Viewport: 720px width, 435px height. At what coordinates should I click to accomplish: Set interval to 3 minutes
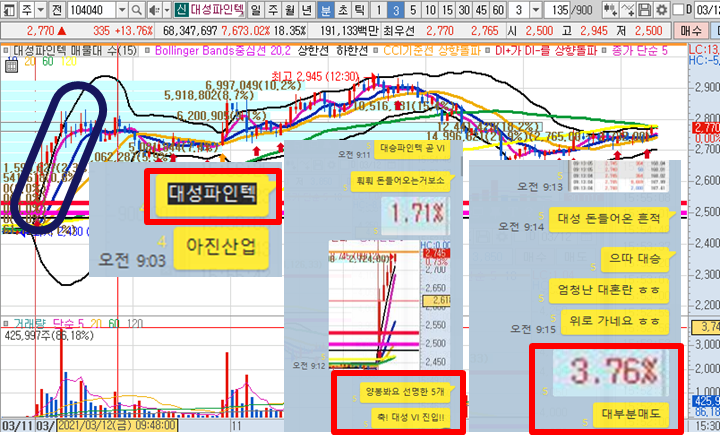395,10
